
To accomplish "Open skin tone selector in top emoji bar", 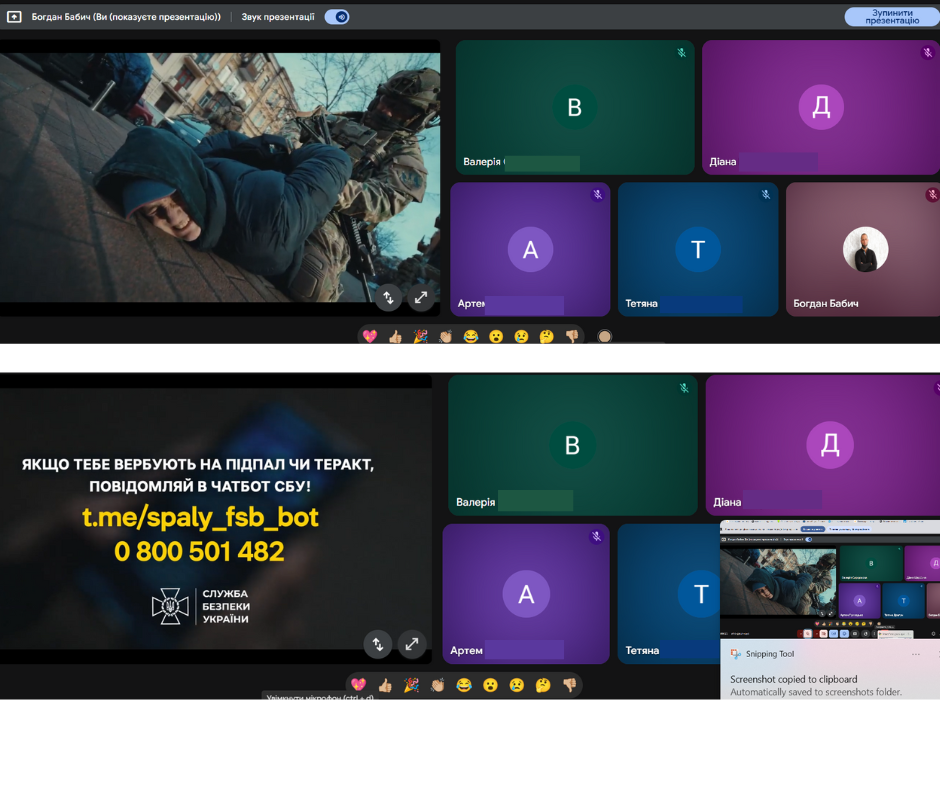I will 604,337.
